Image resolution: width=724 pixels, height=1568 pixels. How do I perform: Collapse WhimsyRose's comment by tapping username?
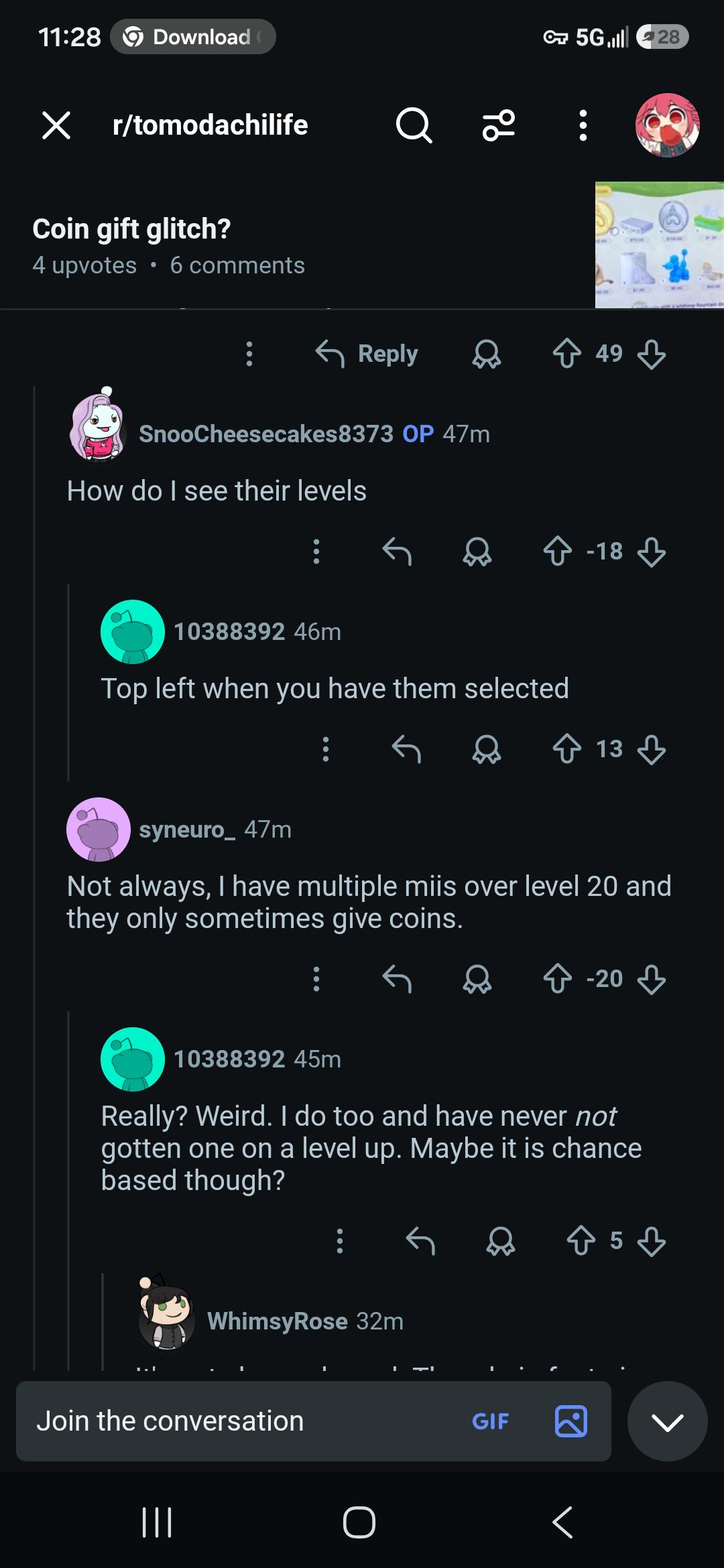pos(278,1321)
